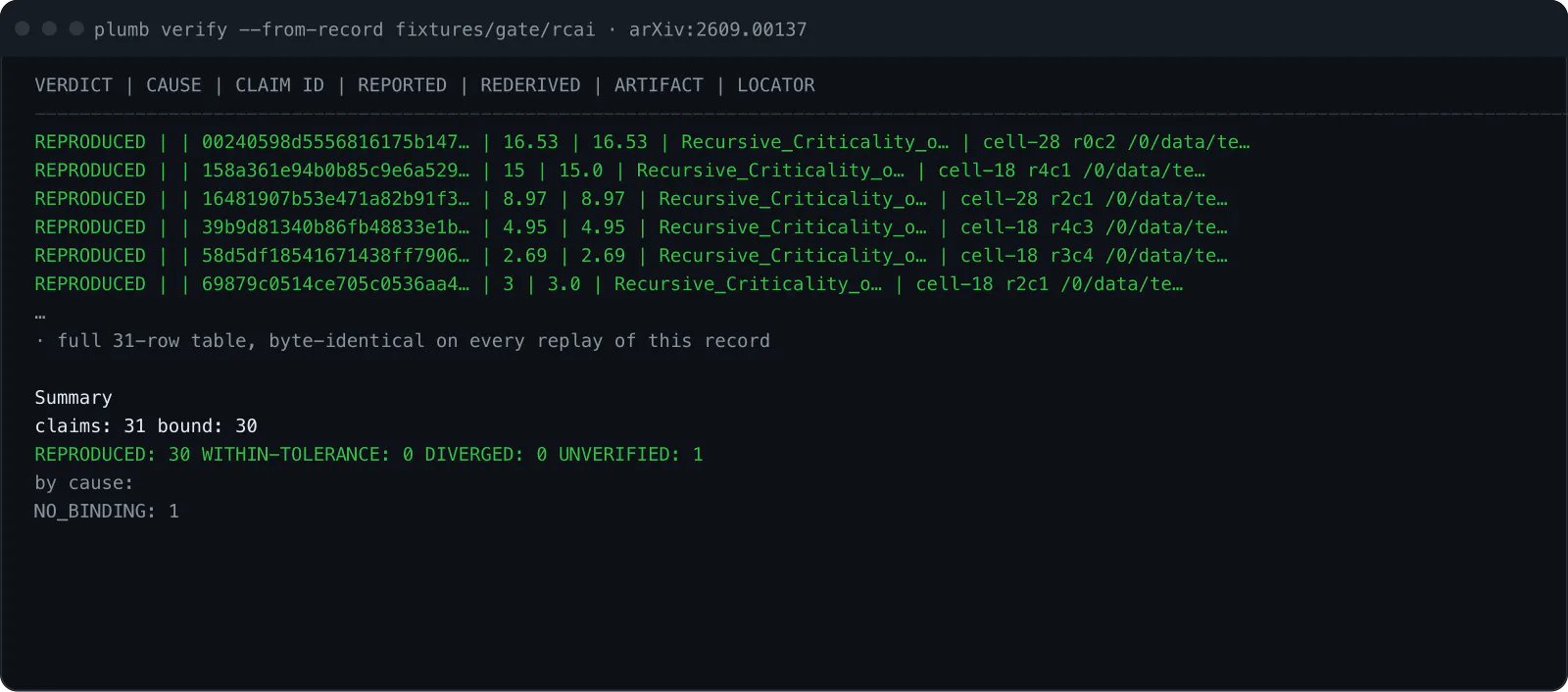Click locator cell-18 r2c1
The image size is (1568, 692).
pos(982,284)
